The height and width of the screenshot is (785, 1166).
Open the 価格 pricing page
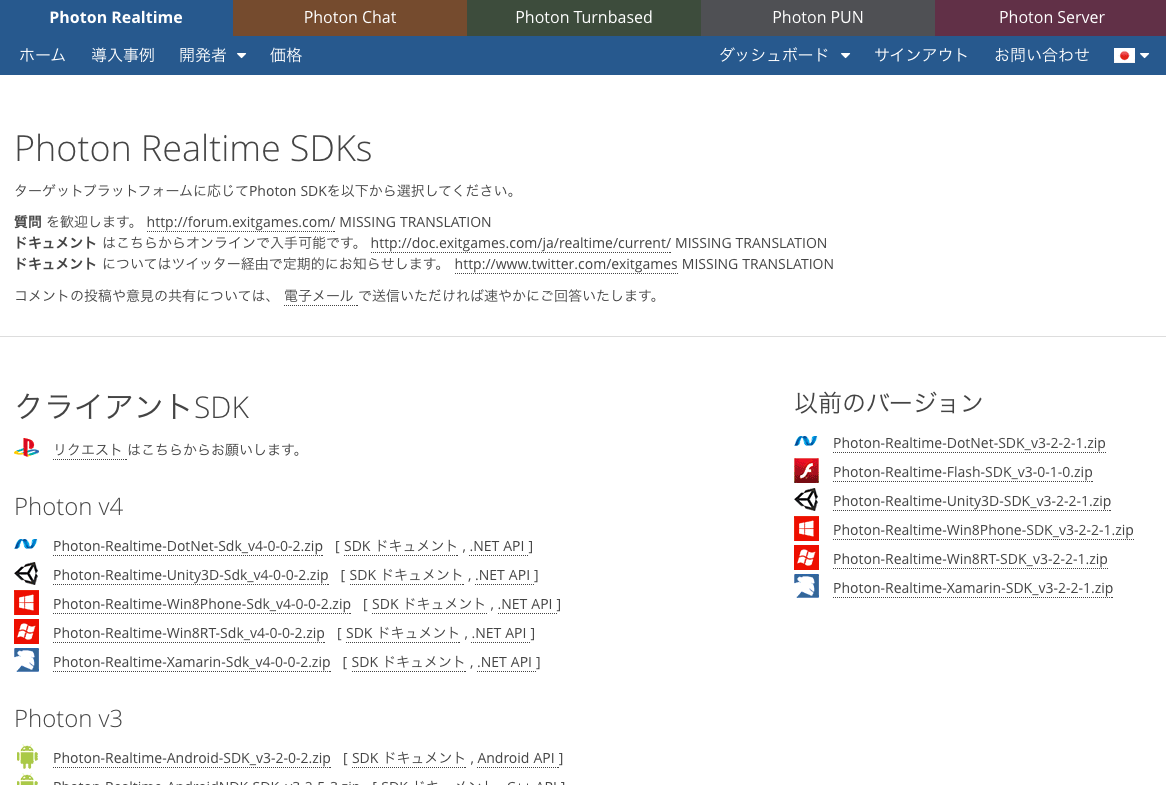[286, 55]
